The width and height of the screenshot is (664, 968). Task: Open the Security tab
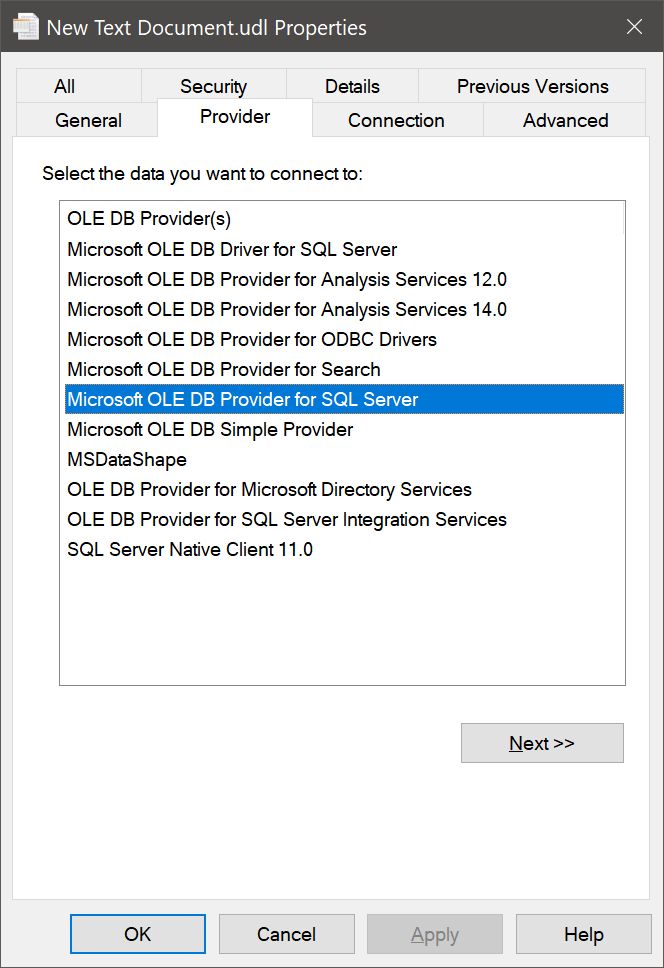[x=214, y=86]
